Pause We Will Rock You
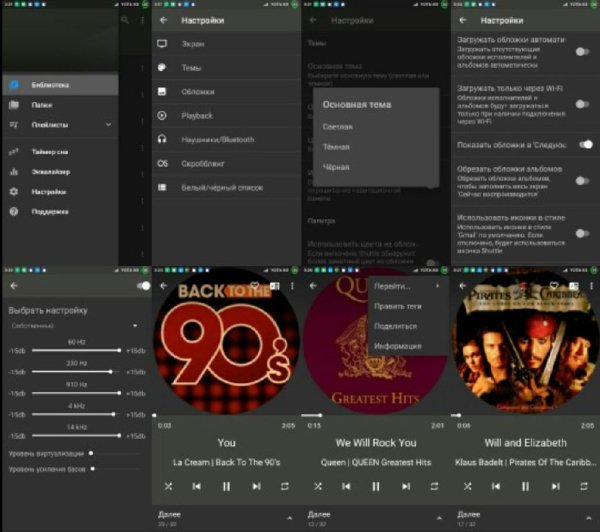This screenshot has width=600, height=532. pos(376,486)
